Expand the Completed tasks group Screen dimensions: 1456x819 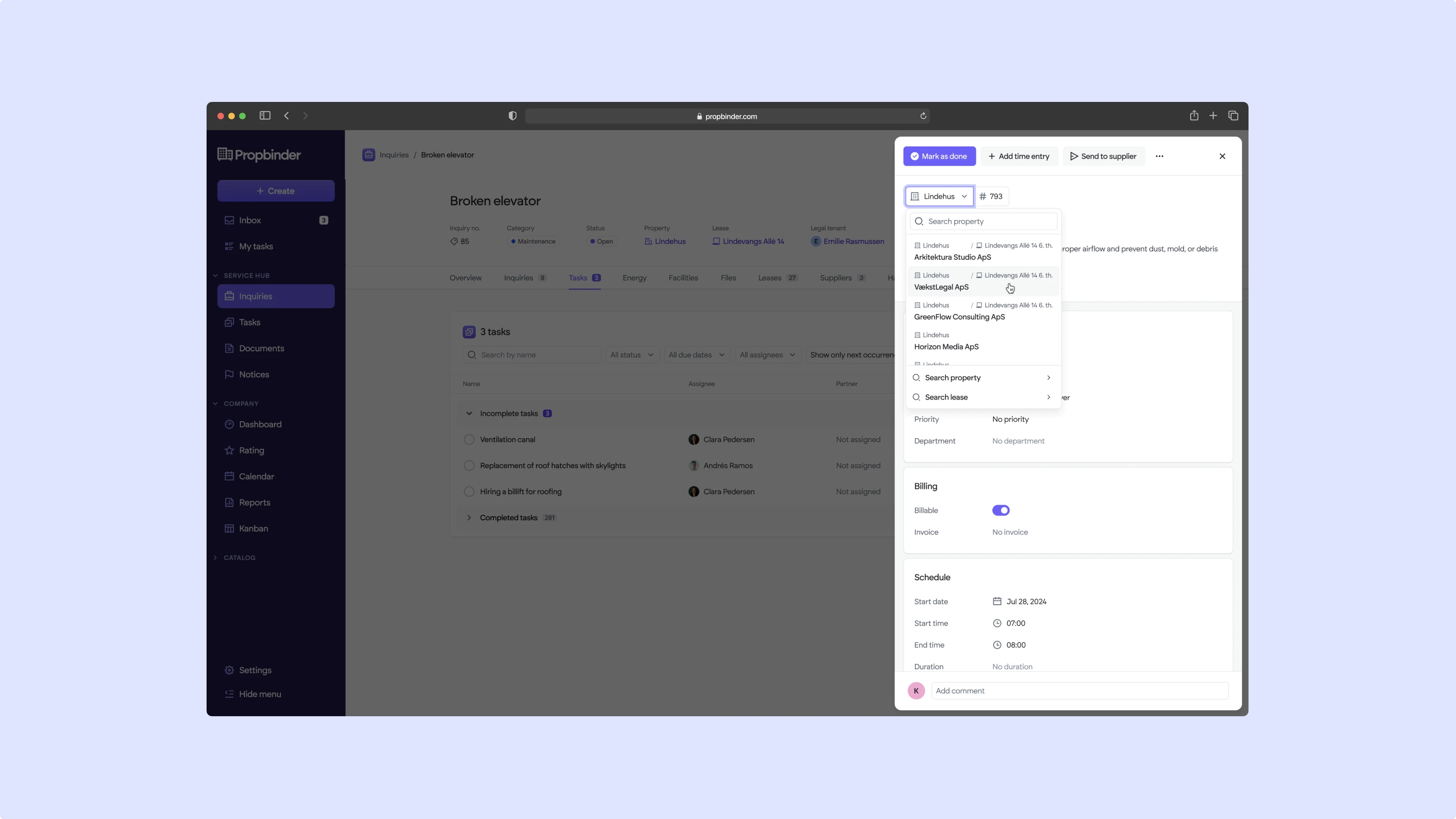tap(469, 518)
